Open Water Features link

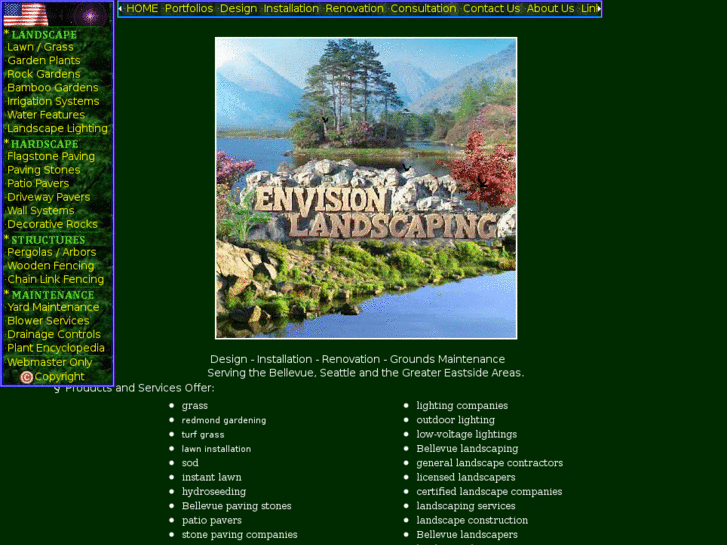pyautogui.click(x=46, y=115)
